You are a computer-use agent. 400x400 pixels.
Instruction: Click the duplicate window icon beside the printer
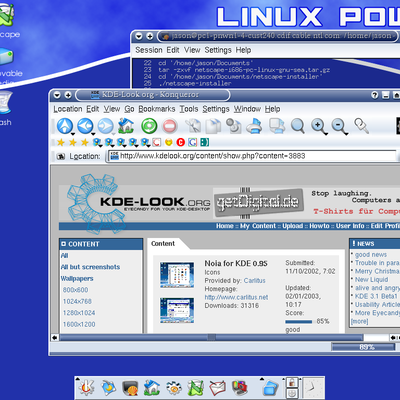277,126
